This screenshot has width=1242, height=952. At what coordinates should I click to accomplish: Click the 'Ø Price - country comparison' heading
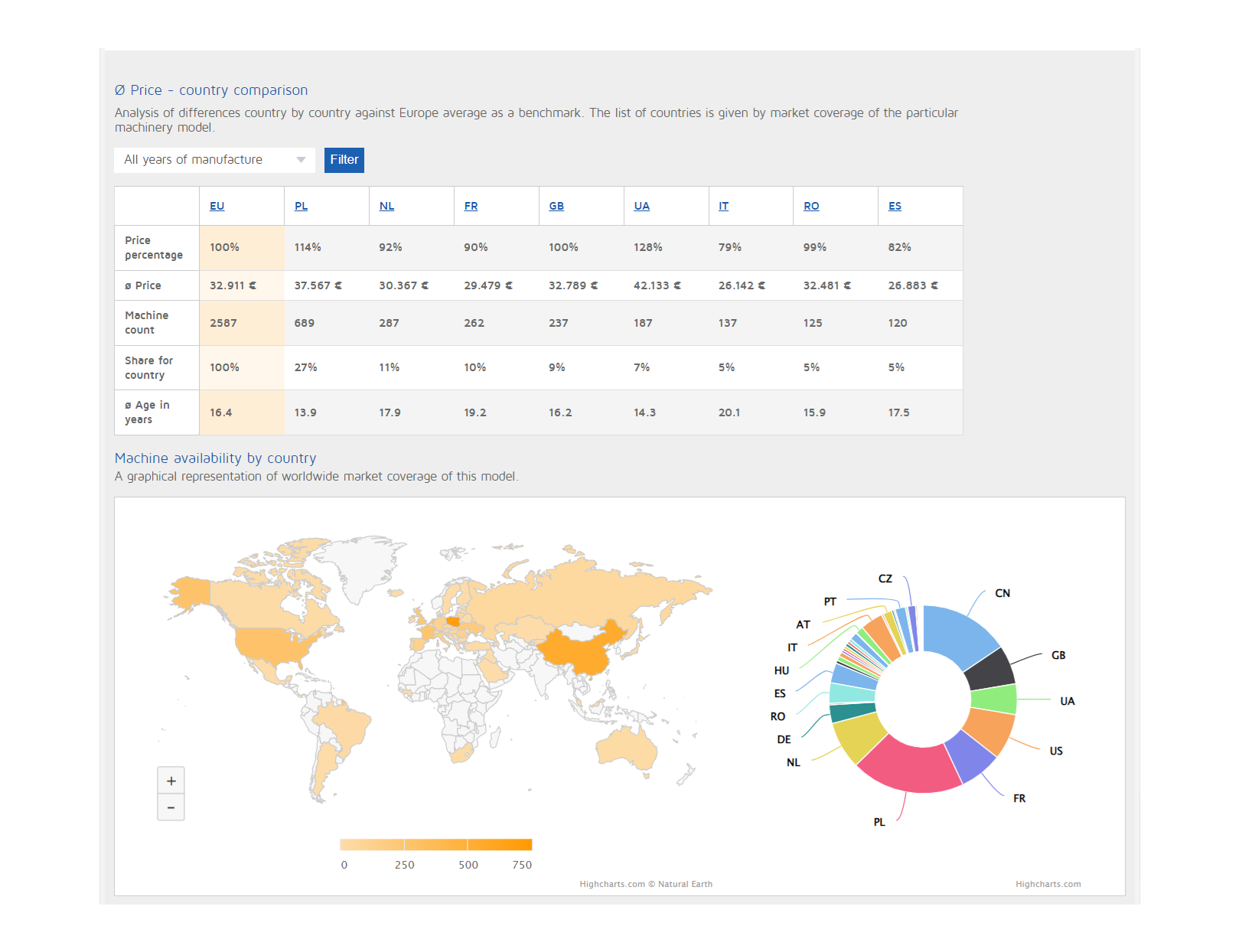[x=211, y=90]
